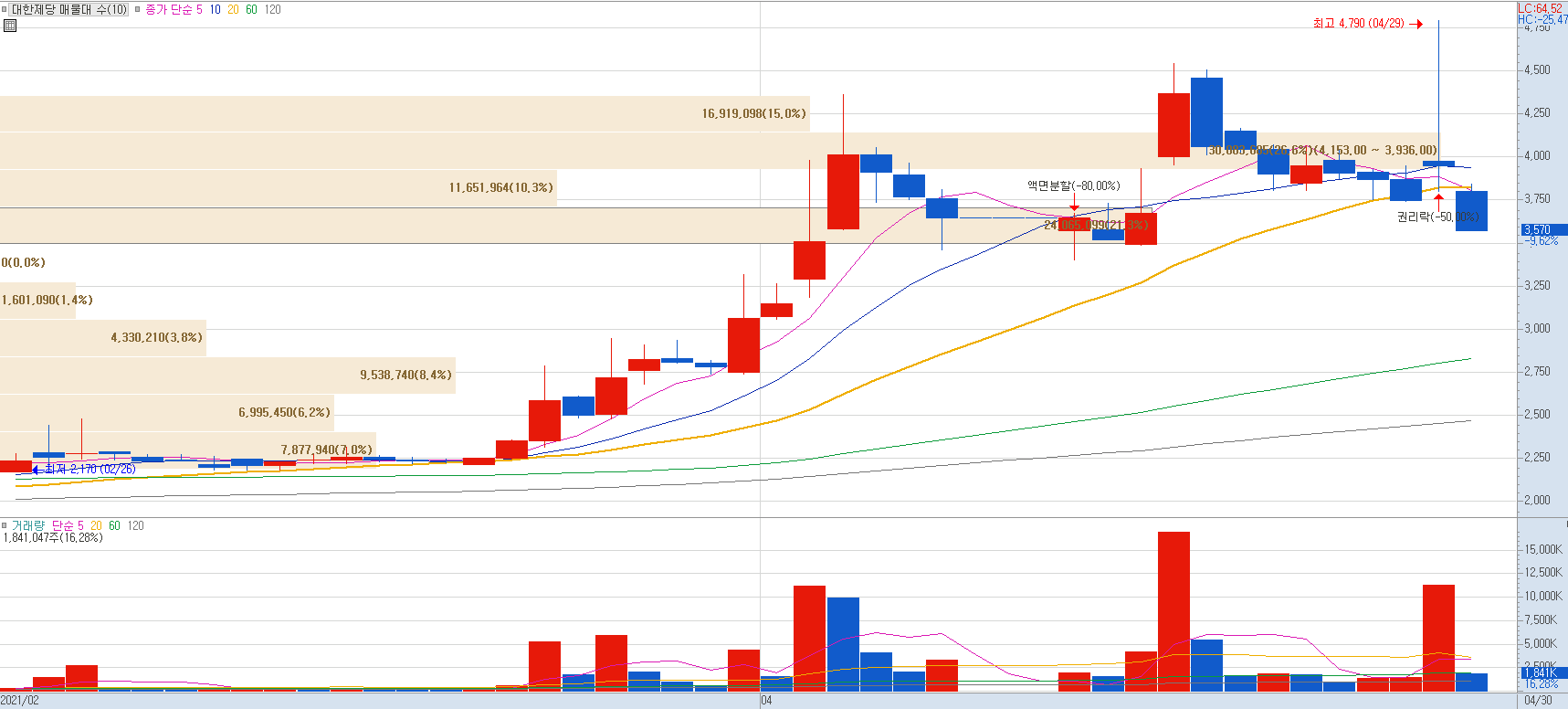This screenshot has height=709, width=1568.
Task: Click the 20-day price moving average label
Action: pos(233,9)
